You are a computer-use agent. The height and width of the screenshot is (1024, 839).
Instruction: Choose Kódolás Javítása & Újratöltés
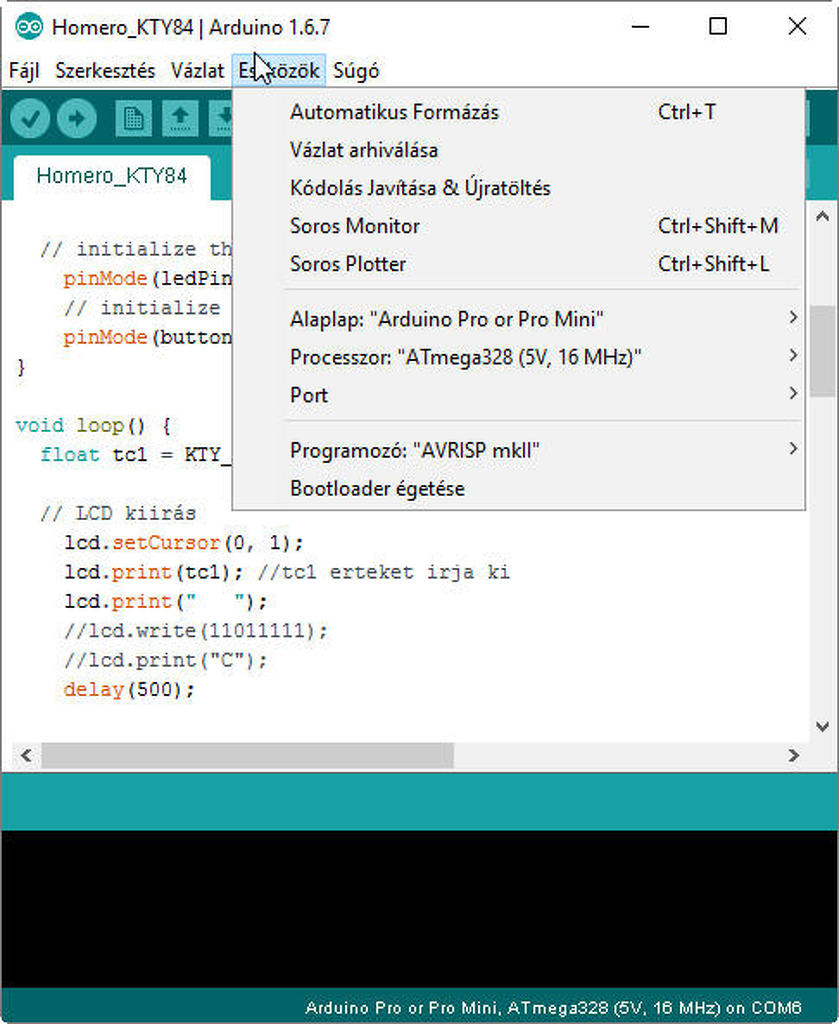[x=518, y=188]
